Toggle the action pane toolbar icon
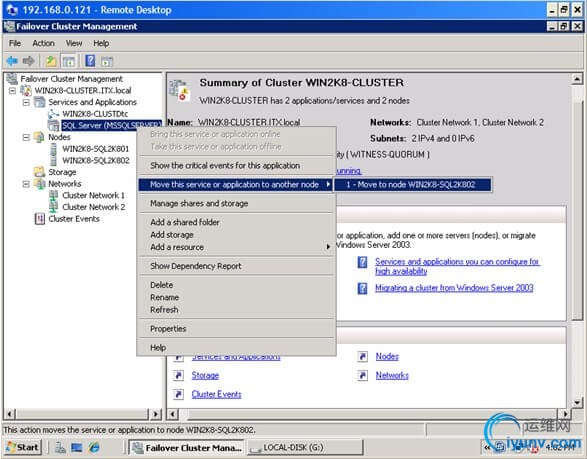Viewport: 587px width, 459px height. pyautogui.click(x=107, y=61)
